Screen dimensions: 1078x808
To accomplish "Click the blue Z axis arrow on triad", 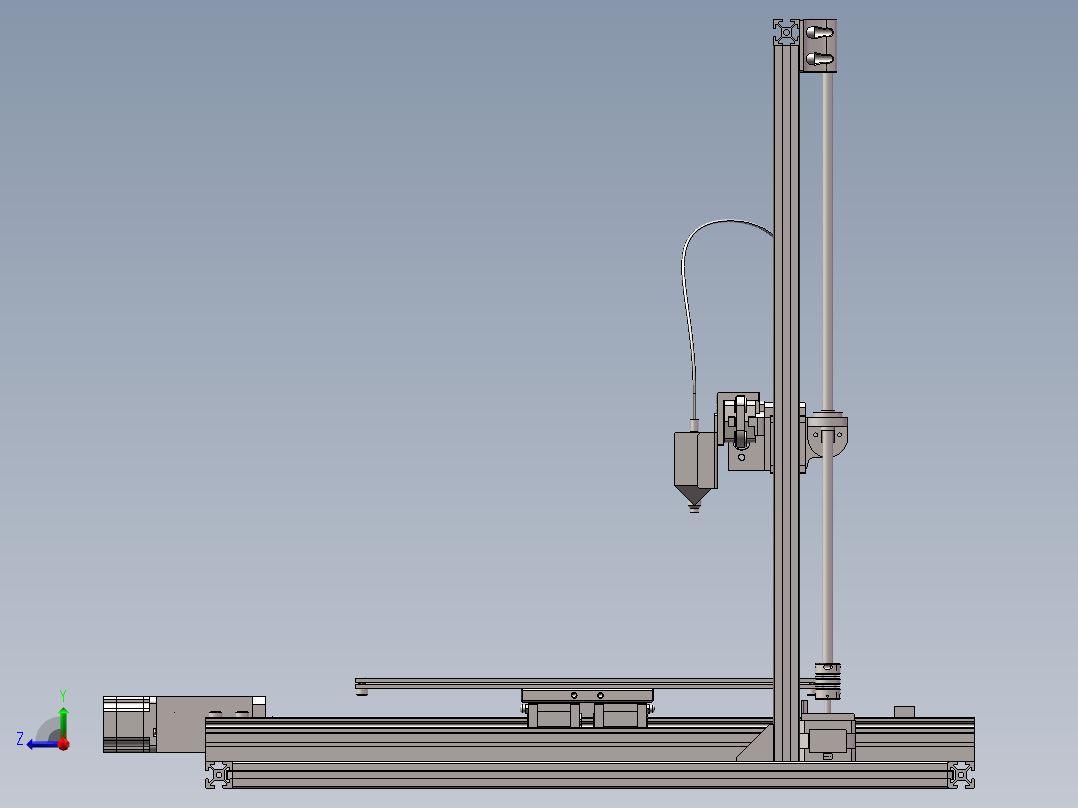I will [41, 744].
